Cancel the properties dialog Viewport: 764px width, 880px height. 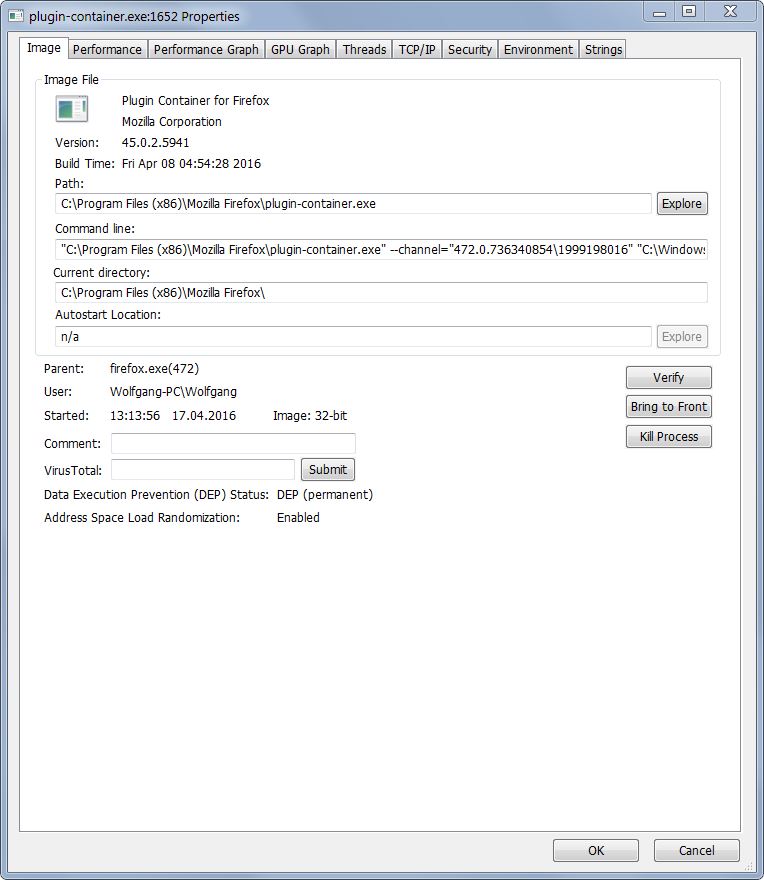tap(697, 850)
